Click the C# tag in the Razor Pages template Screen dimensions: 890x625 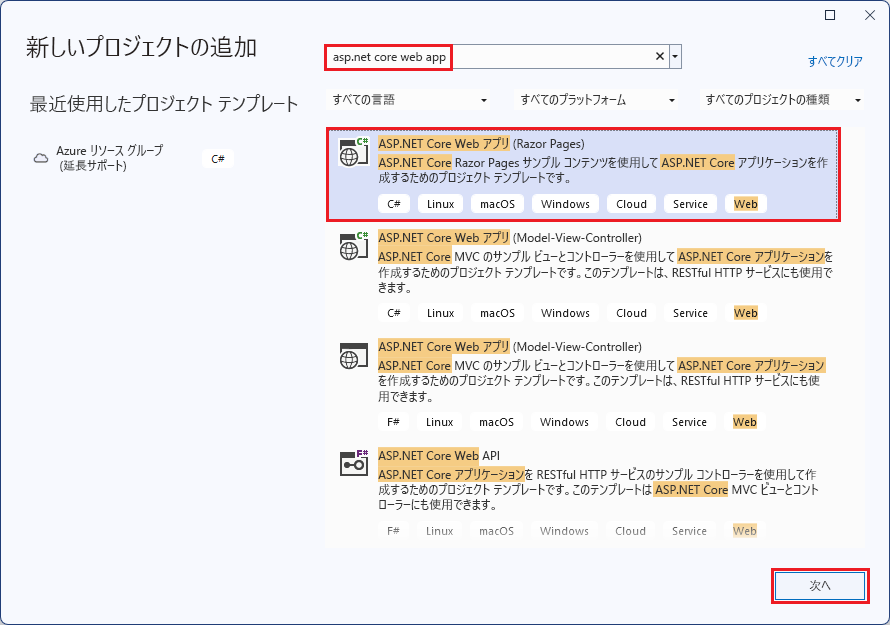393,204
